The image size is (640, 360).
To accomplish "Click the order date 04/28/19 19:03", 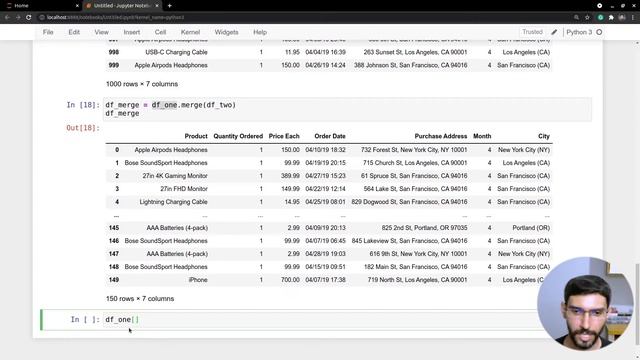I will [x=325, y=254].
